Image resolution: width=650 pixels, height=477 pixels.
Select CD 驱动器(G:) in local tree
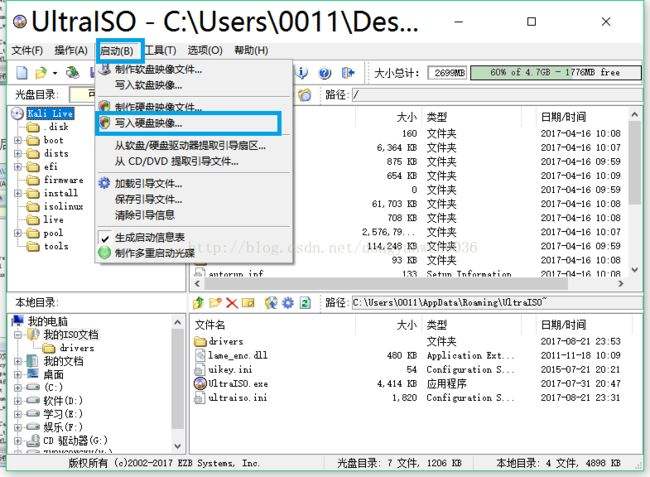pyautogui.click(x=75, y=440)
